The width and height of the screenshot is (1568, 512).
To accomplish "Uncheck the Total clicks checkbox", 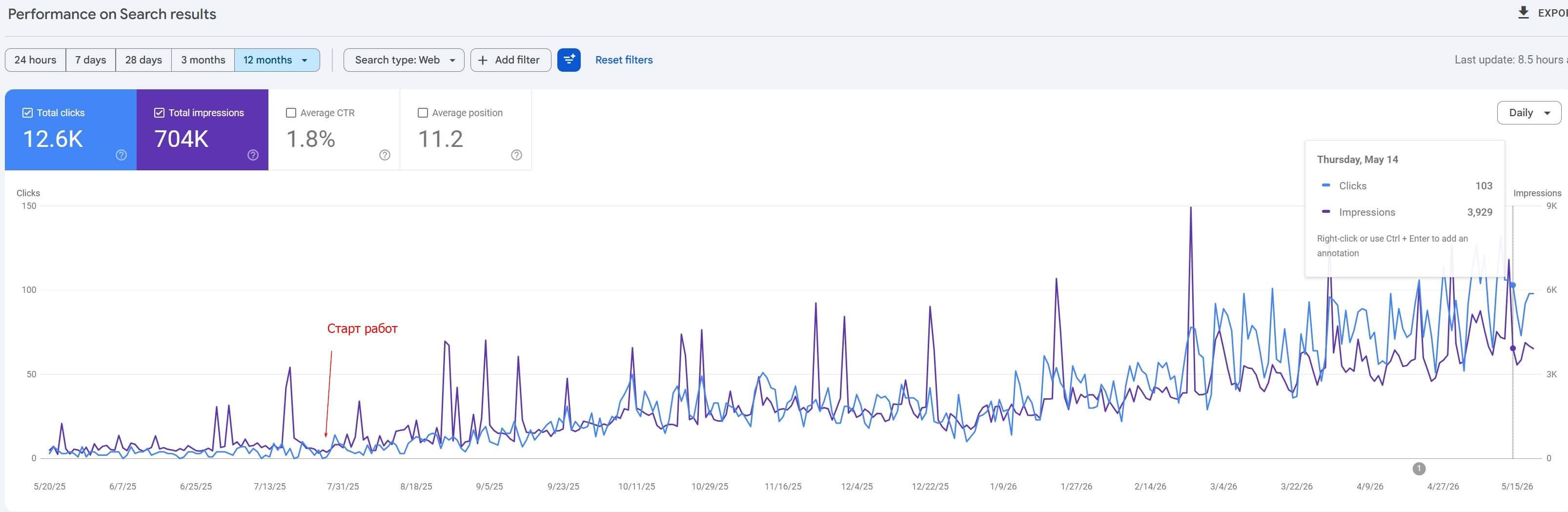I will (x=27, y=113).
